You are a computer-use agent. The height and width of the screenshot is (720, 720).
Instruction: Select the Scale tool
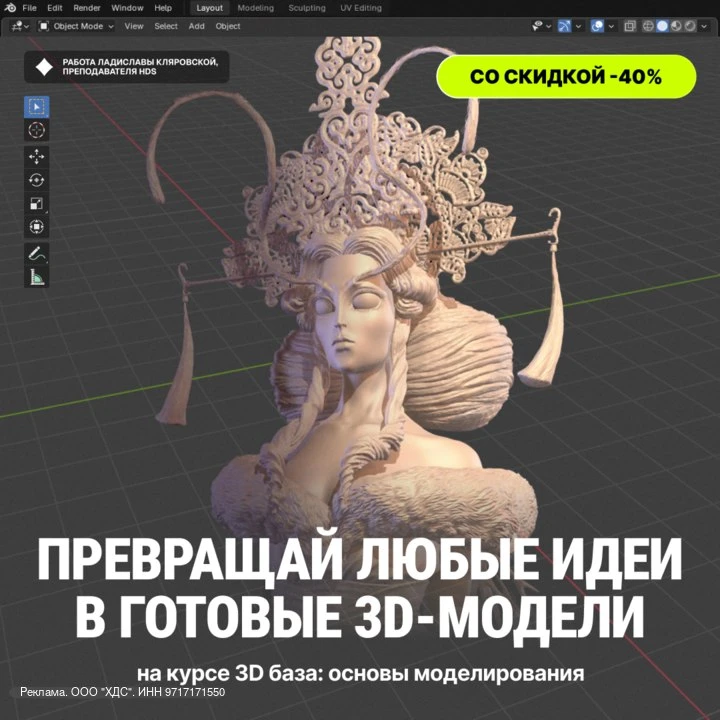36,203
